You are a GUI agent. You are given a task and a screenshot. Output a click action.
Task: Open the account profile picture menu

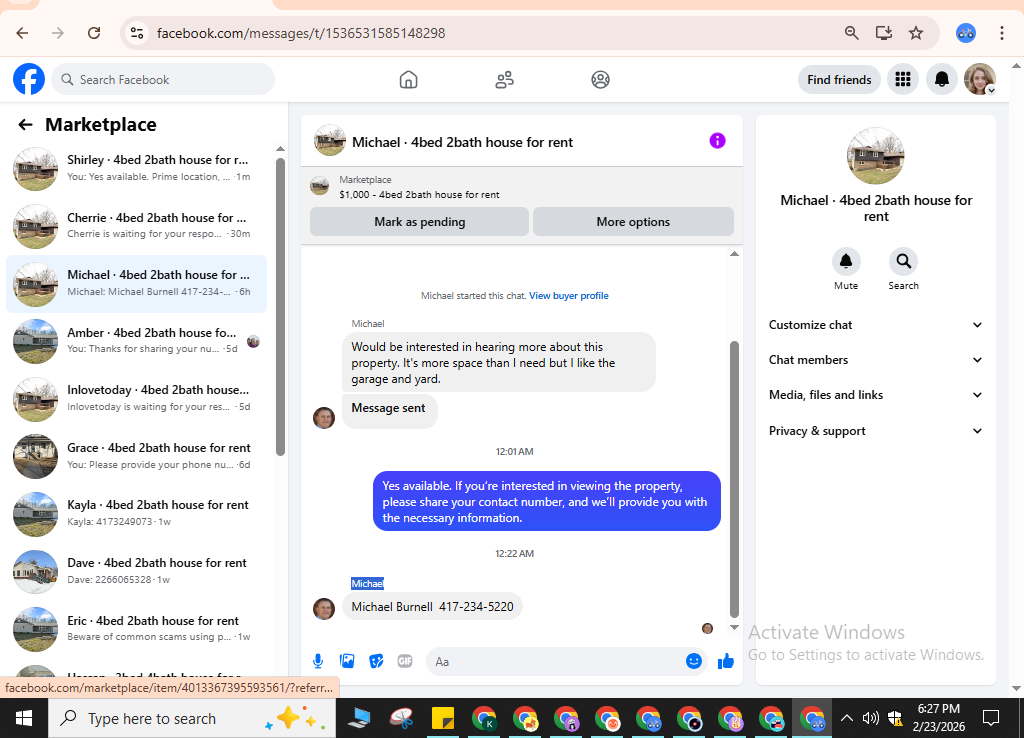click(980, 80)
